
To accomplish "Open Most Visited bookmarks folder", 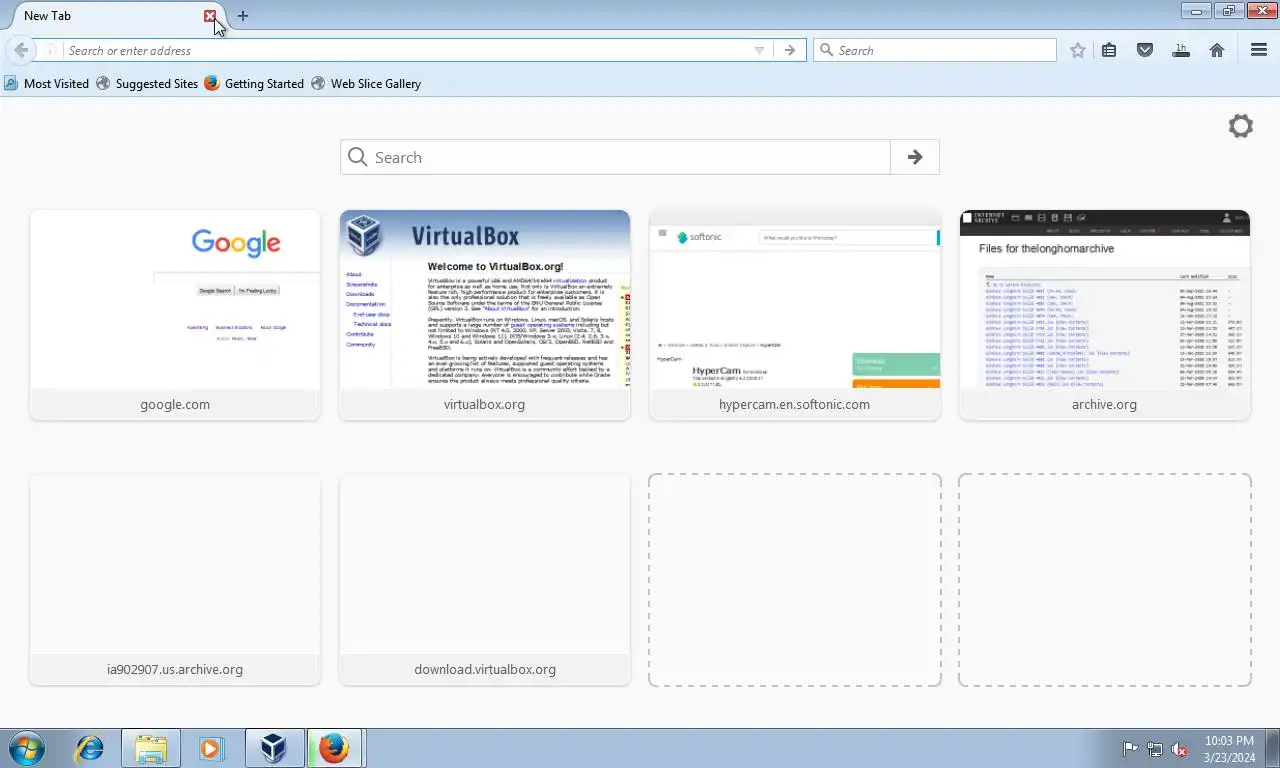I will click(46, 84).
